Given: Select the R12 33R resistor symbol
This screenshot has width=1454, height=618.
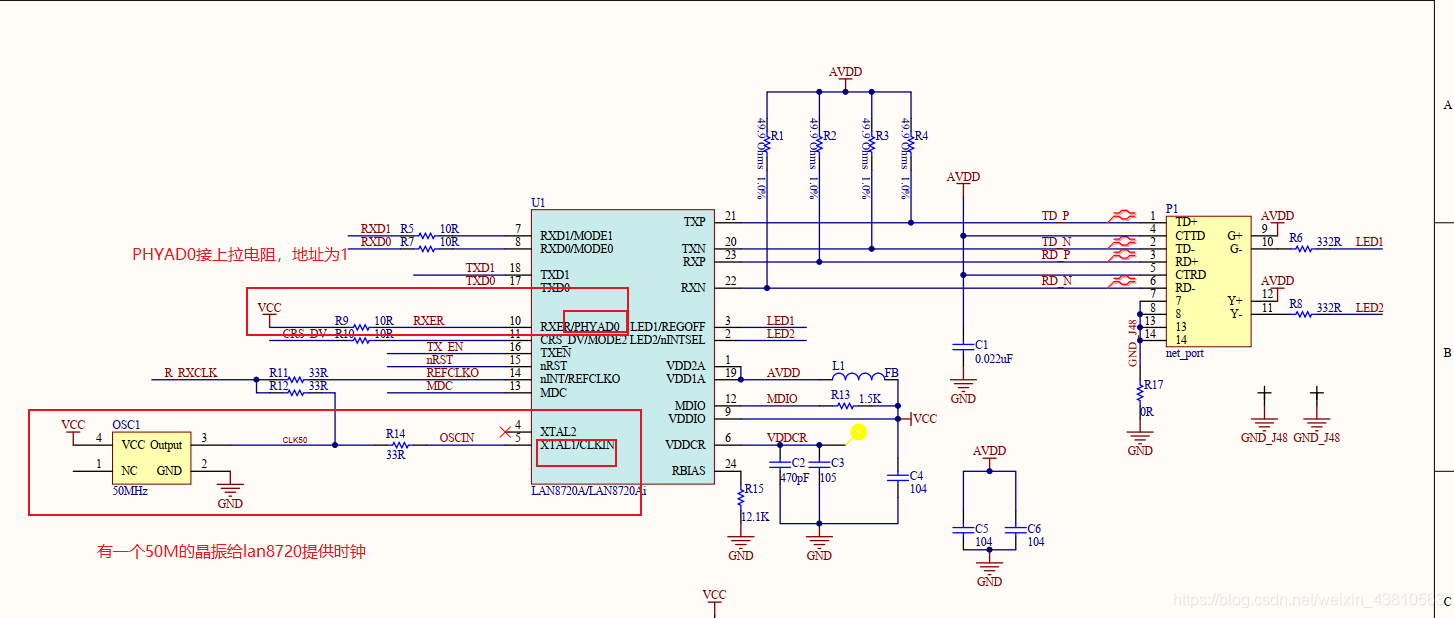Looking at the screenshot, I should [x=295, y=392].
